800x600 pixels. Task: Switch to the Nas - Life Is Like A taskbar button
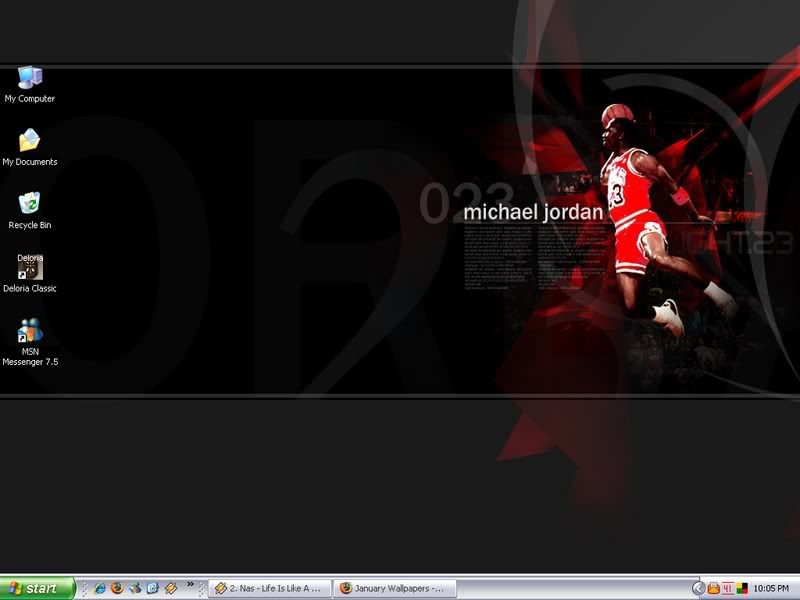click(270, 588)
